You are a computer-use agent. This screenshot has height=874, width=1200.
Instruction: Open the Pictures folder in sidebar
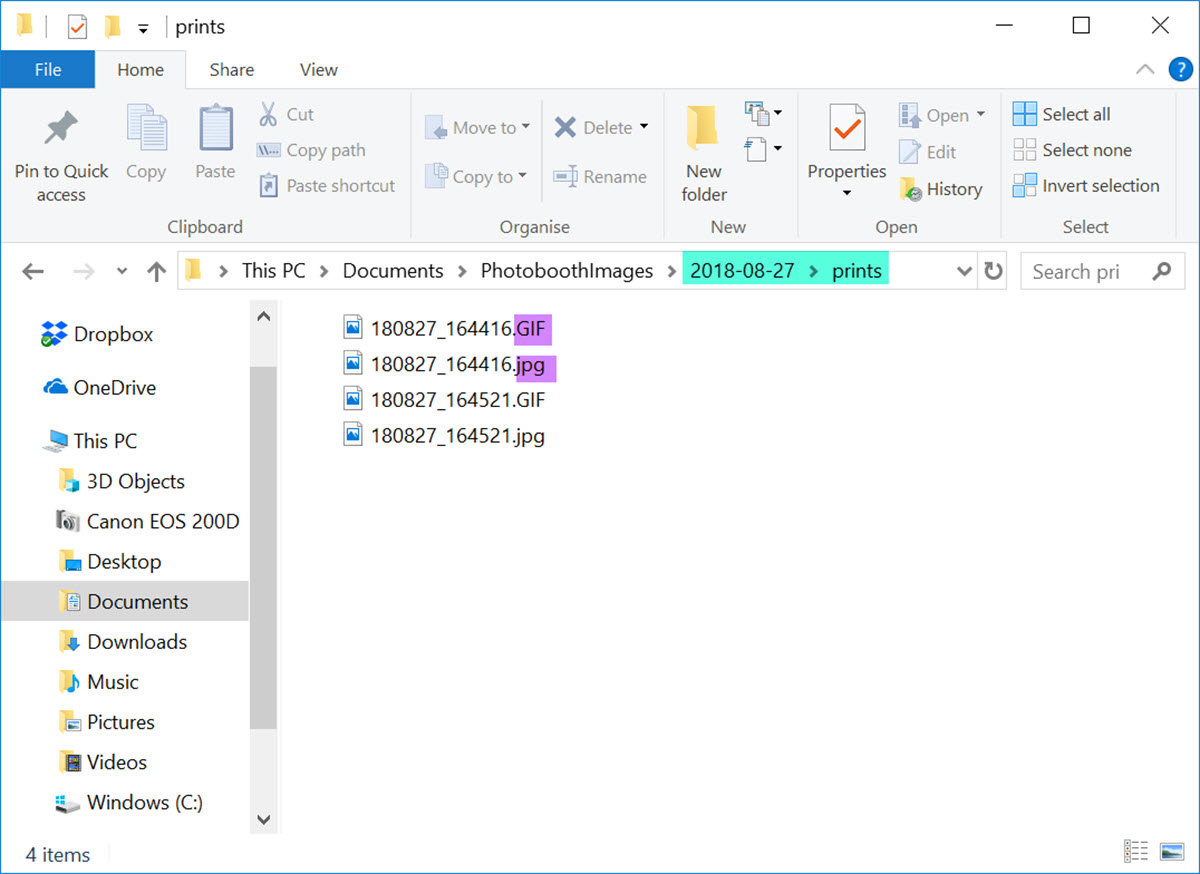[x=106, y=721]
